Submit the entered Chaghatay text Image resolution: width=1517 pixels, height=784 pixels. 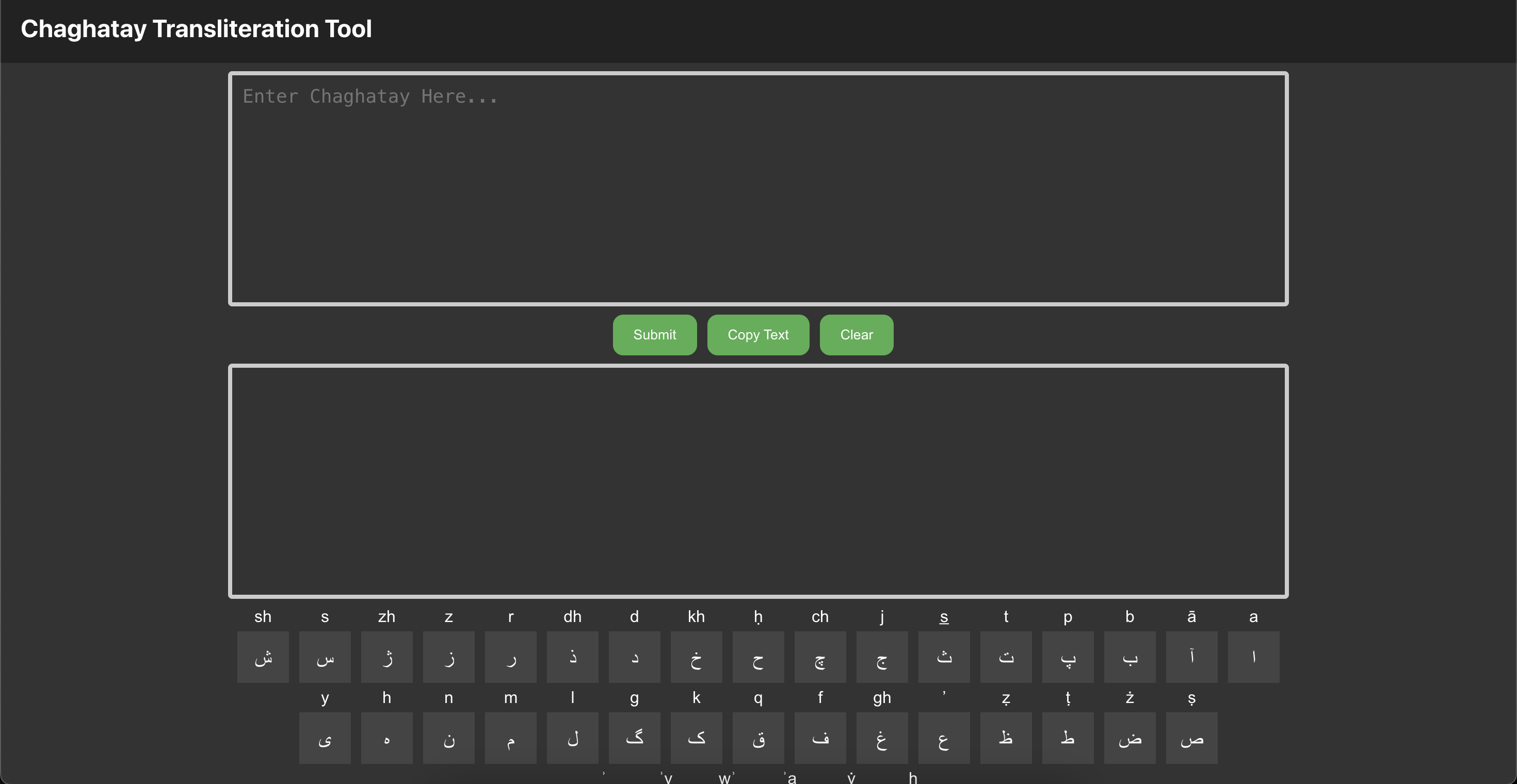coord(654,335)
